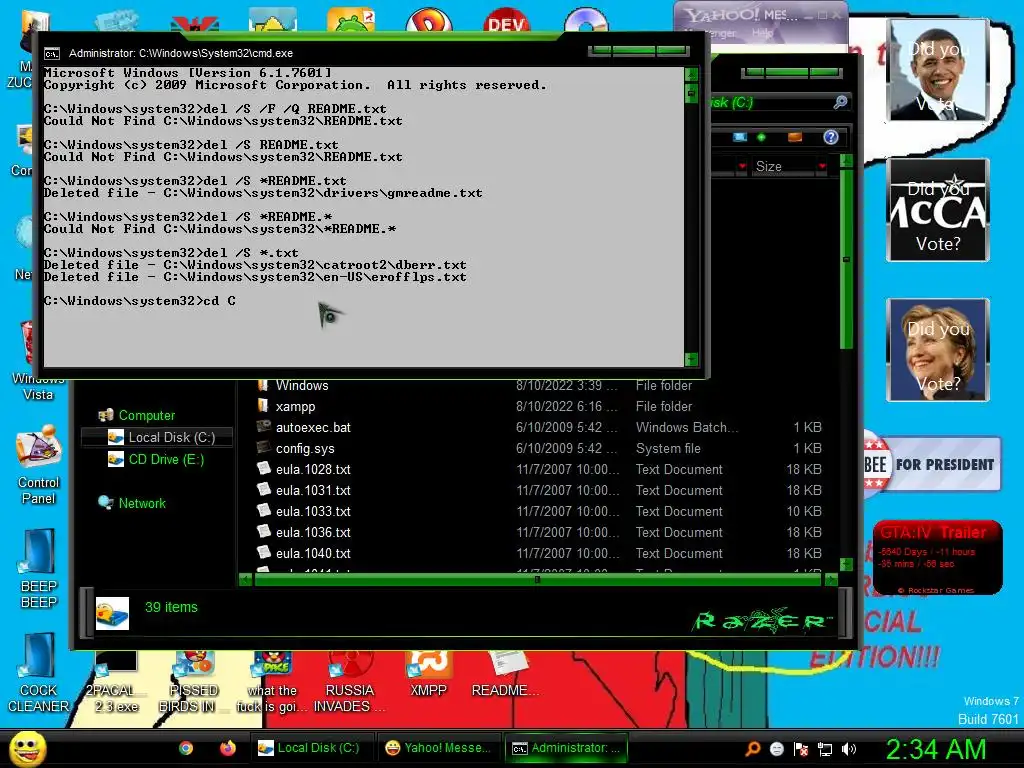
Task: Select the XMPP desktop shortcut
Action: [x=428, y=676]
